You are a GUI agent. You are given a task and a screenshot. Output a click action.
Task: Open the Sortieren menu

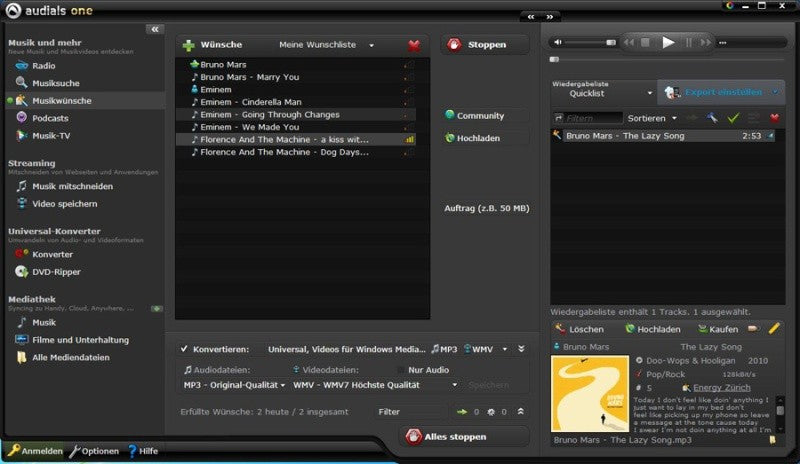pos(652,118)
